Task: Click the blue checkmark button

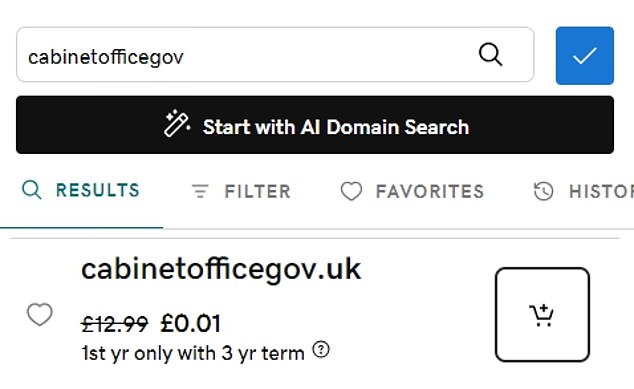Action: tap(585, 56)
